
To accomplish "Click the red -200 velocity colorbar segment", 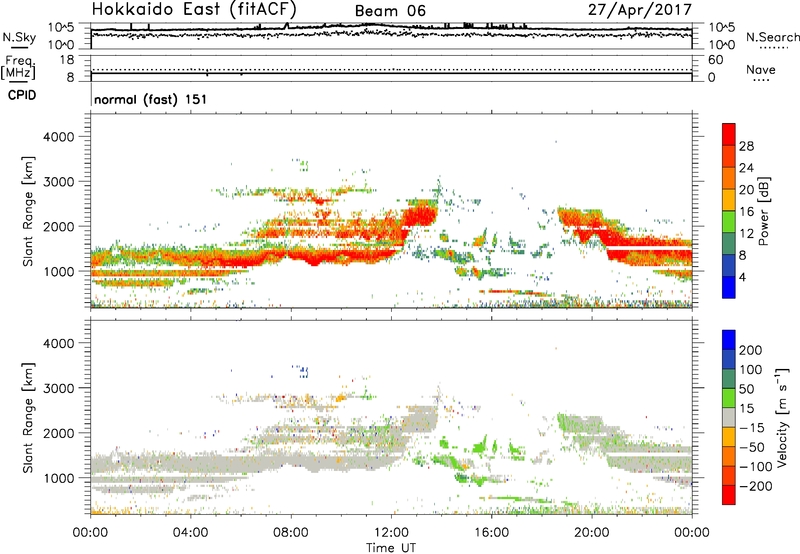I will [x=729, y=495].
